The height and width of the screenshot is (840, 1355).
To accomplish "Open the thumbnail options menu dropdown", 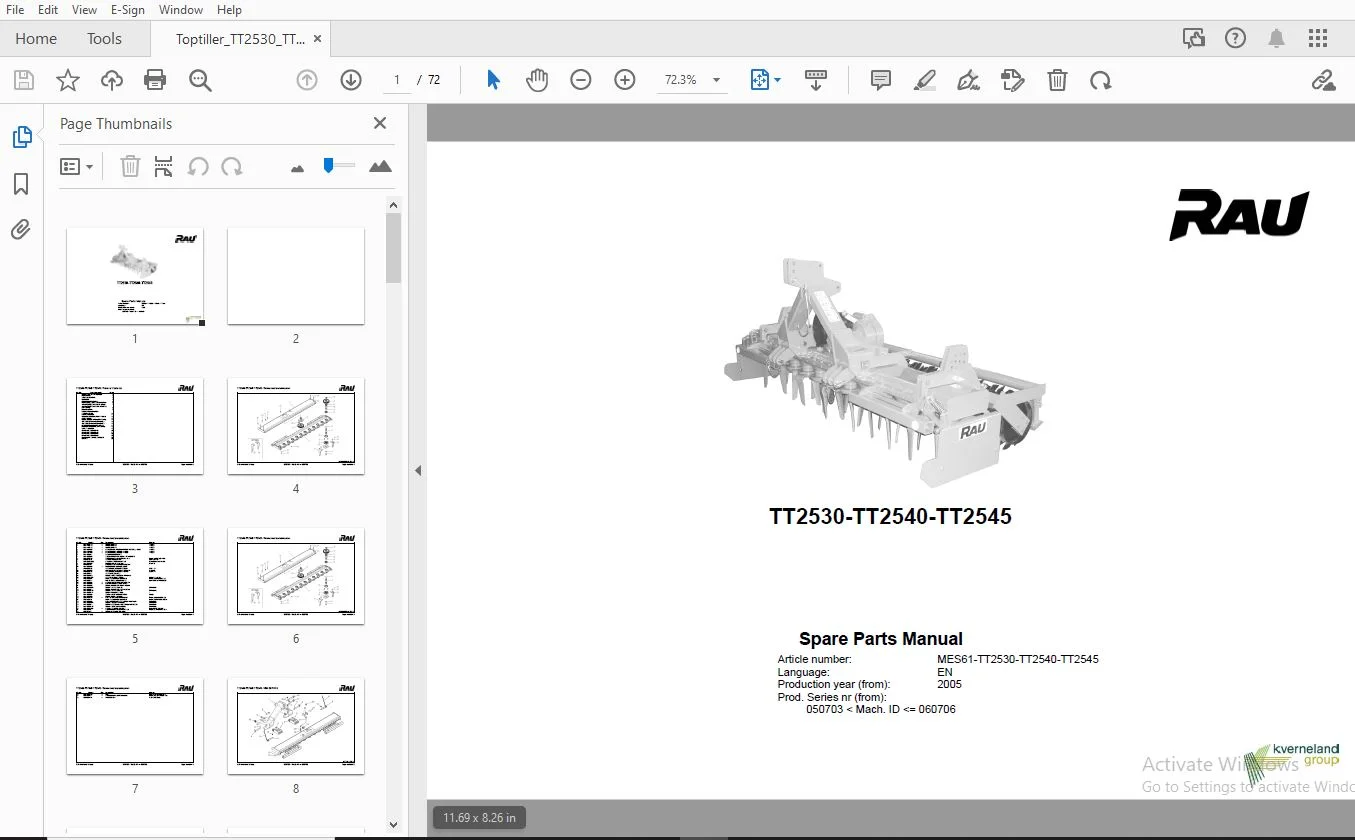I will click(x=77, y=166).
